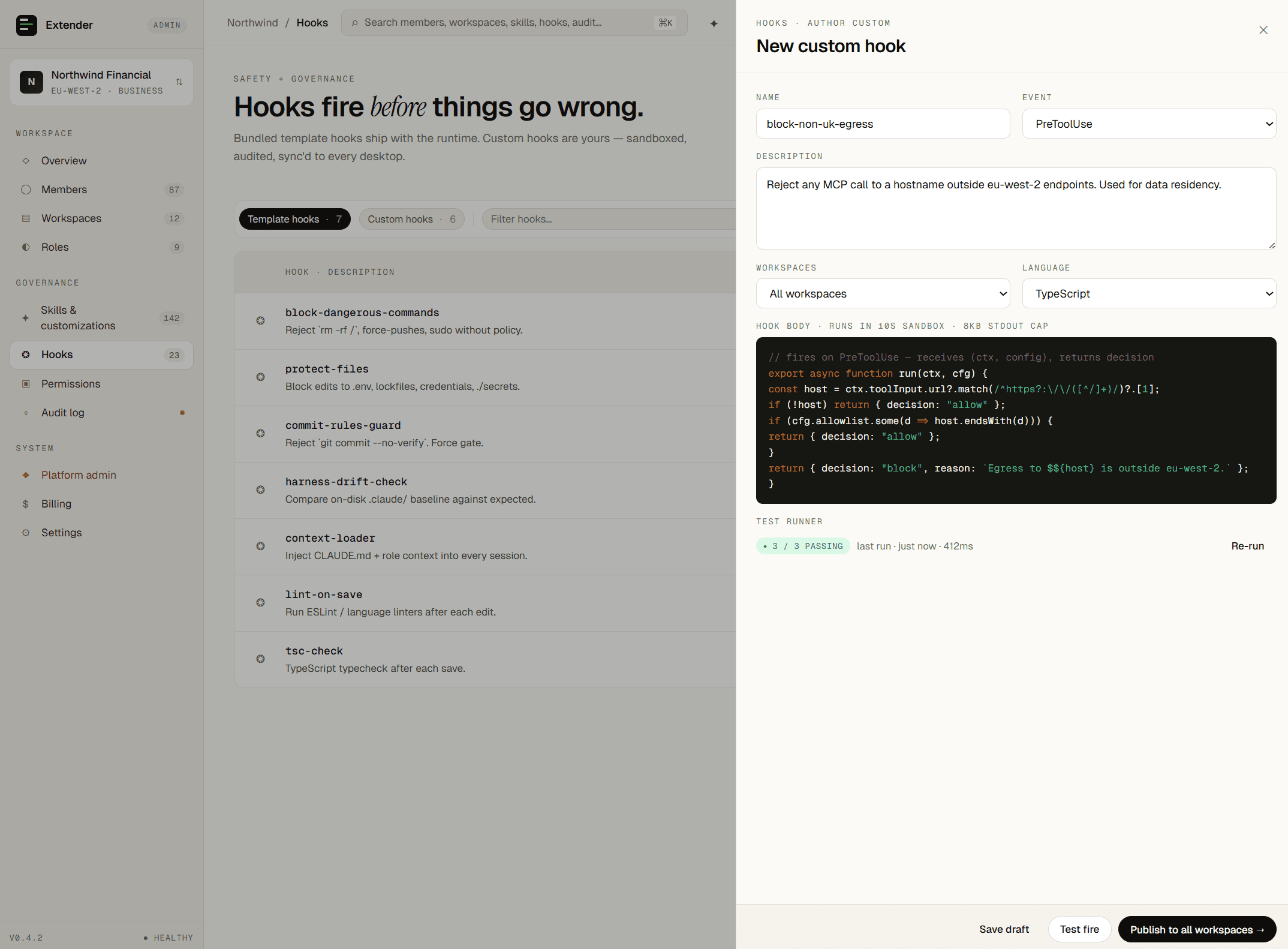1288x949 pixels.
Task: Click the Roles half-circle icon
Action: coord(26,247)
